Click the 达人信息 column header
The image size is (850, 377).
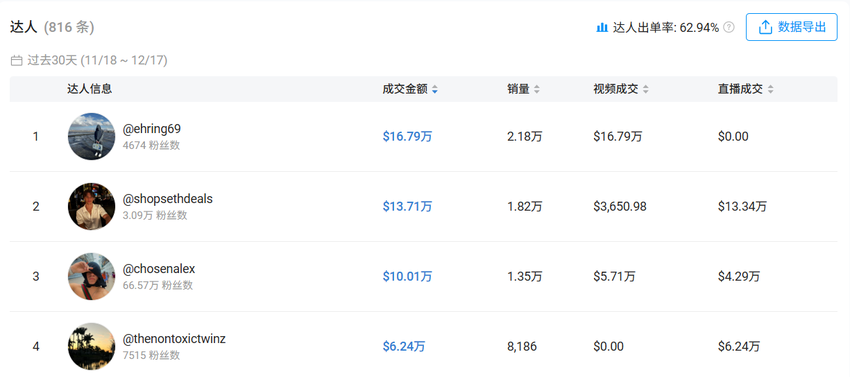[x=89, y=89]
